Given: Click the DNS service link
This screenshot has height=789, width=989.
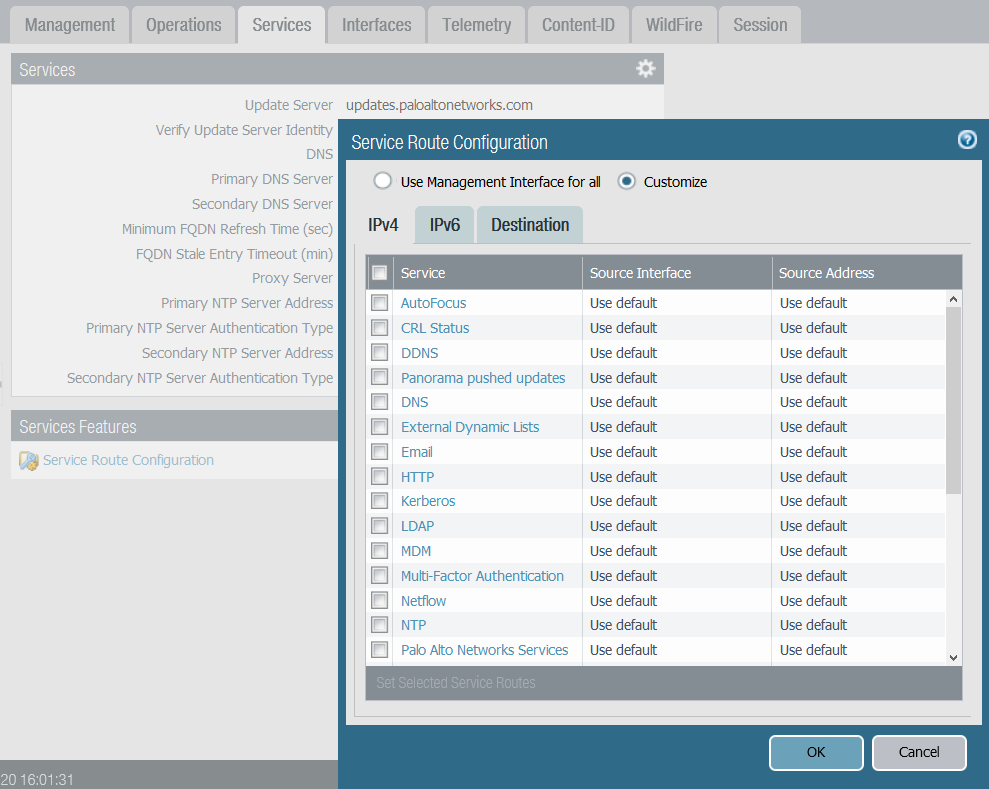Looking at the screenshot, I should (414, 402).
